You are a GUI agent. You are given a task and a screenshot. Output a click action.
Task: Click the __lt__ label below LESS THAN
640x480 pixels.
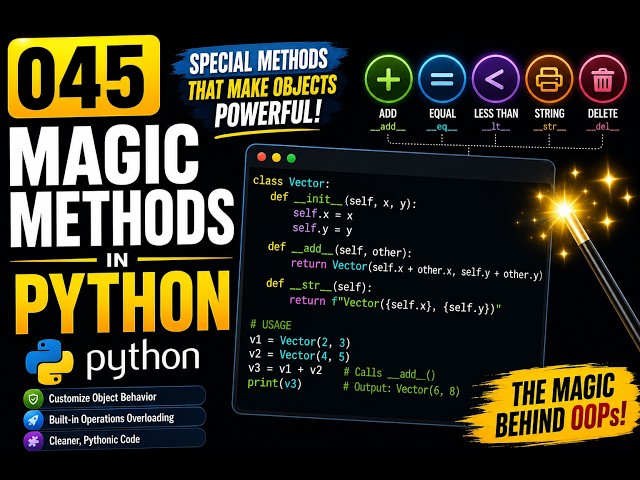pos(496,127)
